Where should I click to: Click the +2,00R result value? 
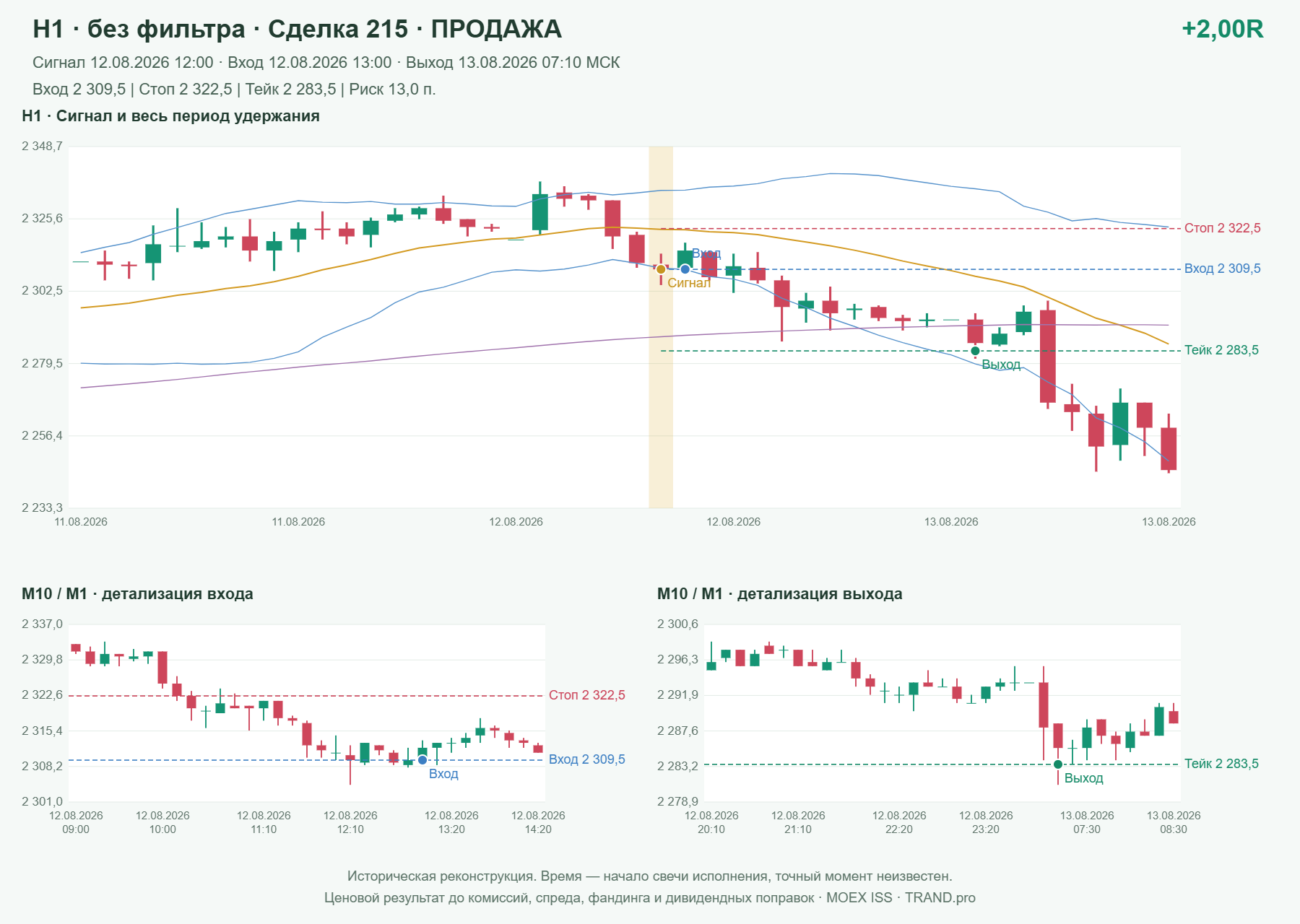[1223, 29]
